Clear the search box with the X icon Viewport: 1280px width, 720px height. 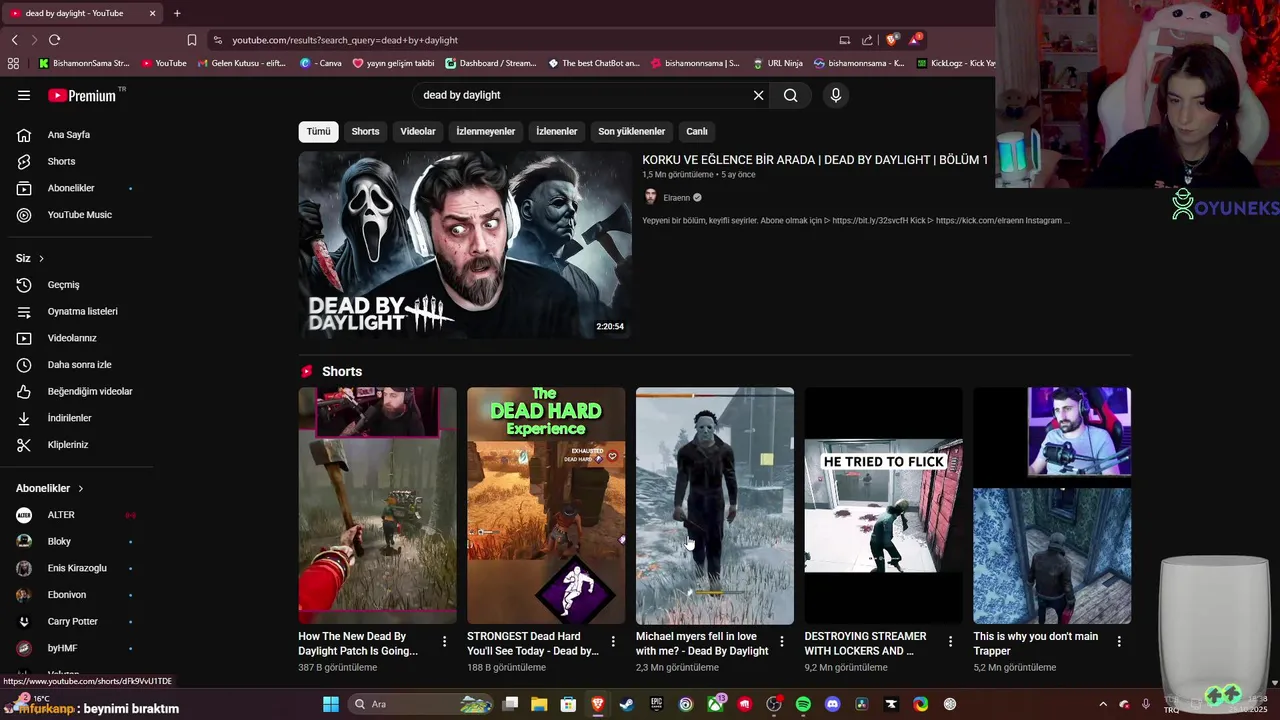click(758, 95)
